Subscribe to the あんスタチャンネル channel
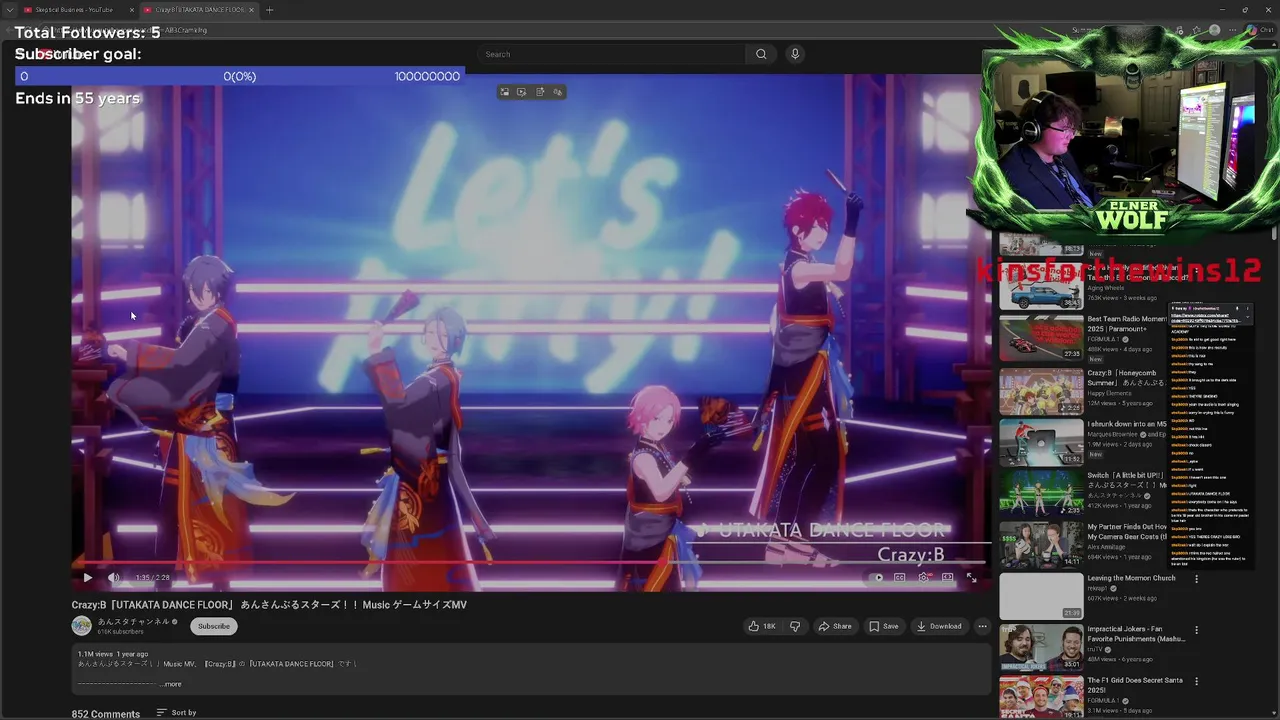 (x=213, y=626)
